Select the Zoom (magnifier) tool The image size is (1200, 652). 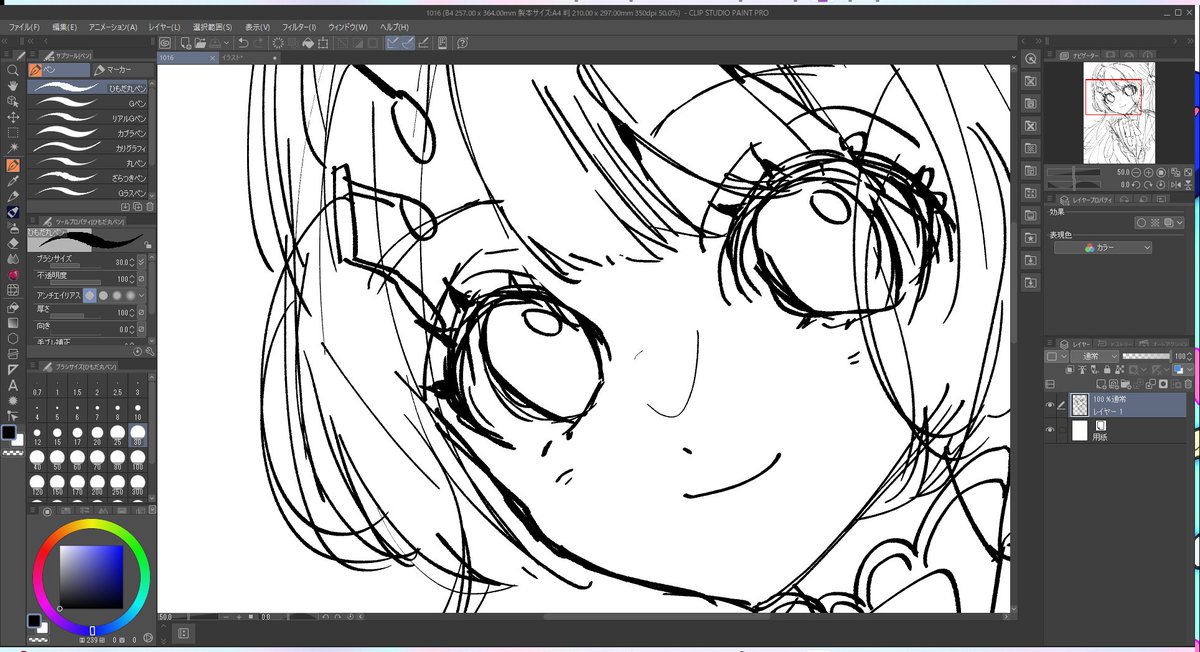point(13,71)
